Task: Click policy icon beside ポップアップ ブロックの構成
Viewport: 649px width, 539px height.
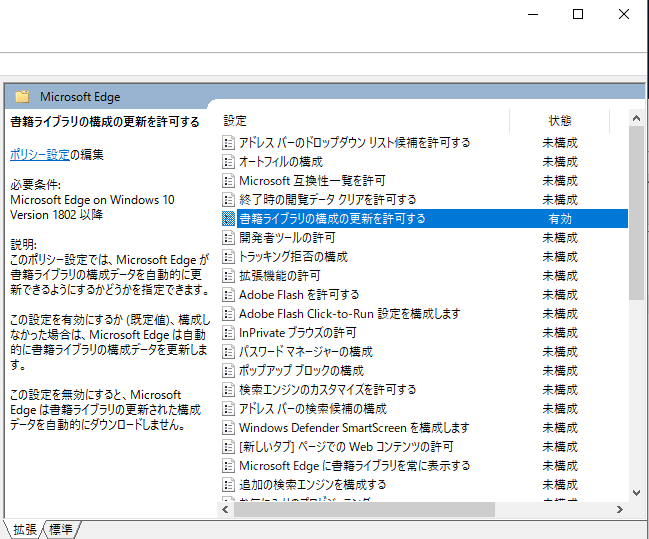Action: 228,371
